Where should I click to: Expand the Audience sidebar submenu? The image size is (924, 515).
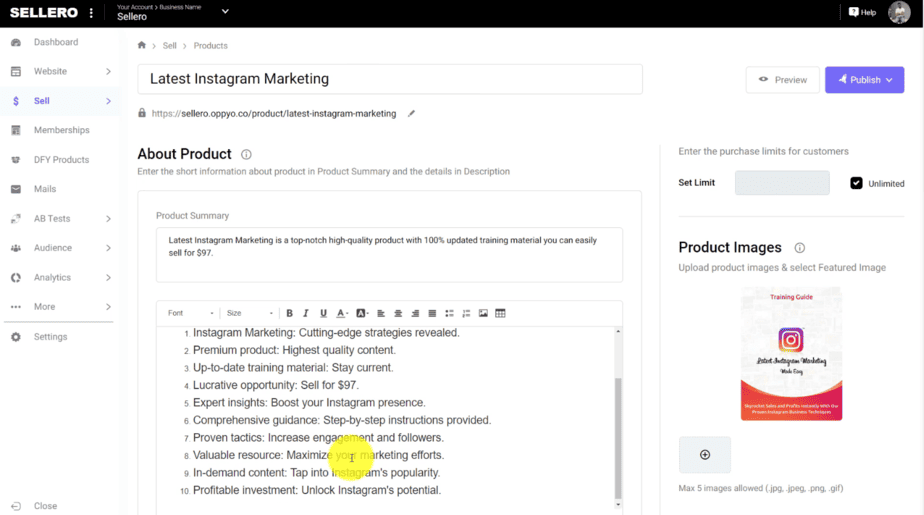pos(108,248)
